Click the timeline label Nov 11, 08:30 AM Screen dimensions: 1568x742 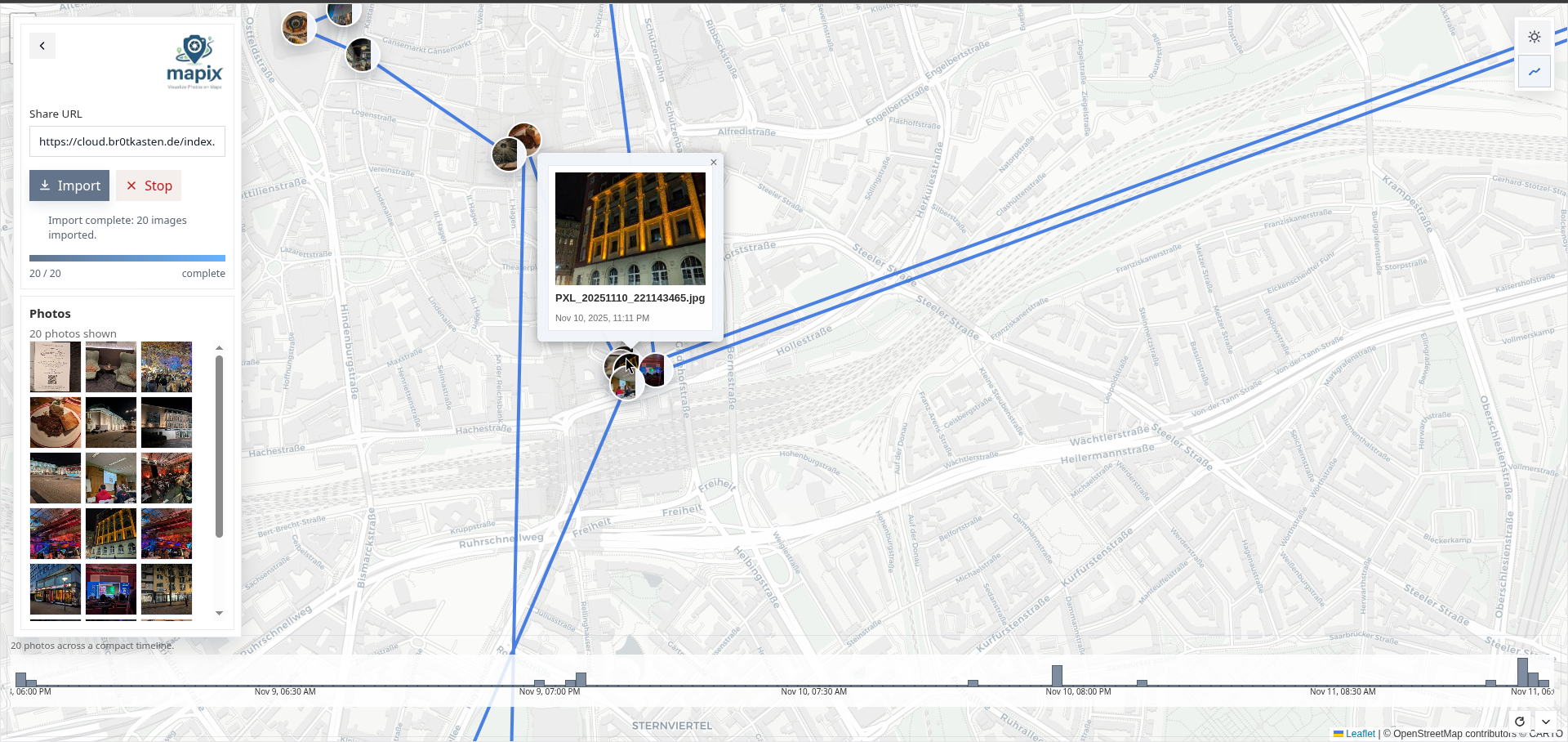[x=1343, y=691]
